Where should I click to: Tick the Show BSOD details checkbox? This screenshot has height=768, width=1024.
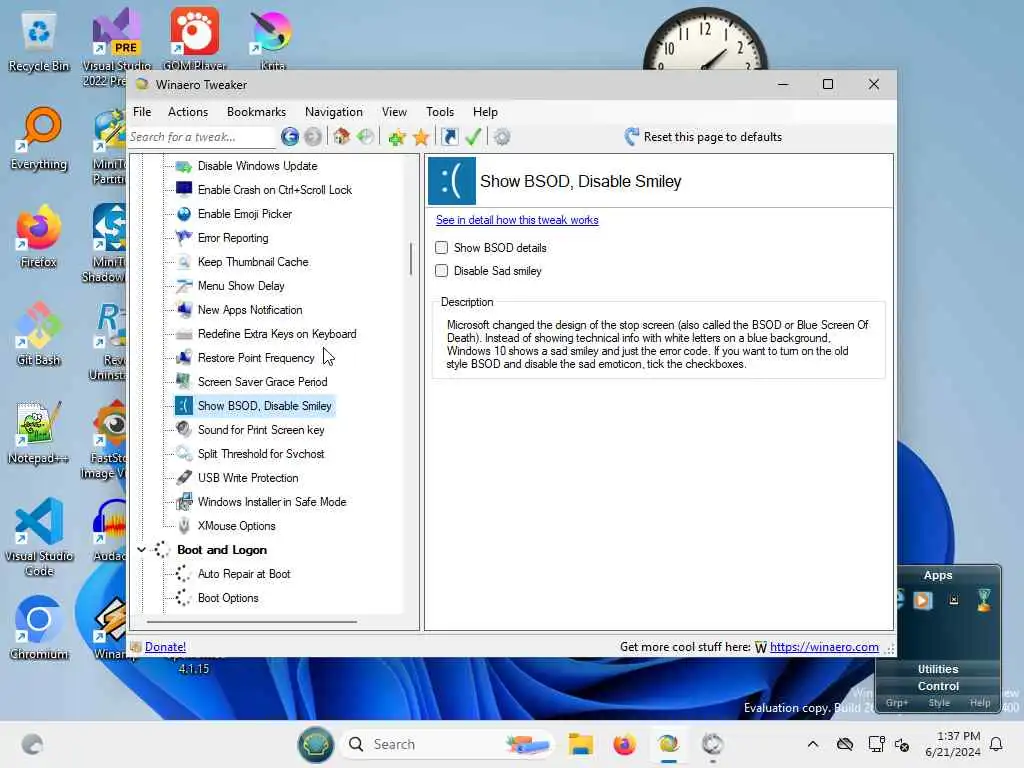coord(441,248)
